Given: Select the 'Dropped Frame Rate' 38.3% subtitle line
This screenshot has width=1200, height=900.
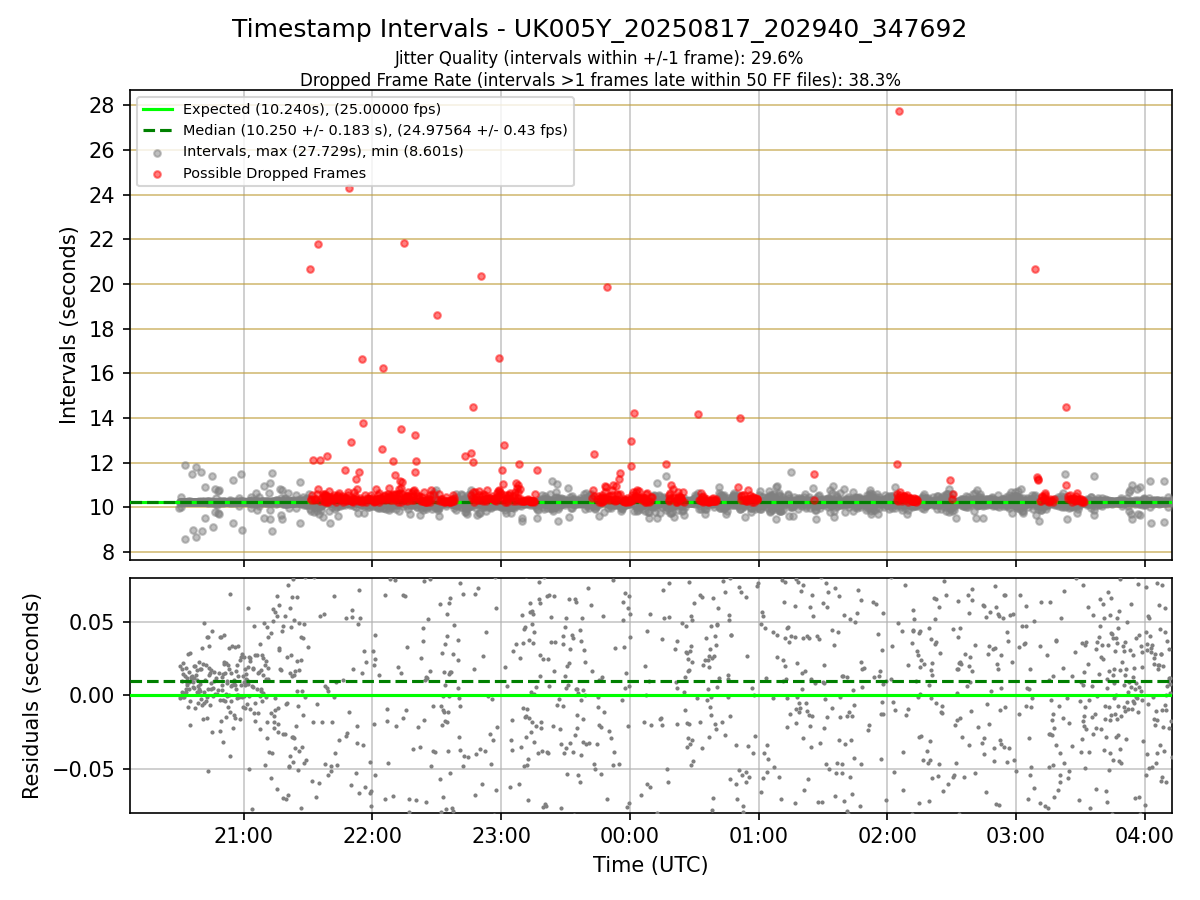Looking at the screenshot, I should 600,80.
